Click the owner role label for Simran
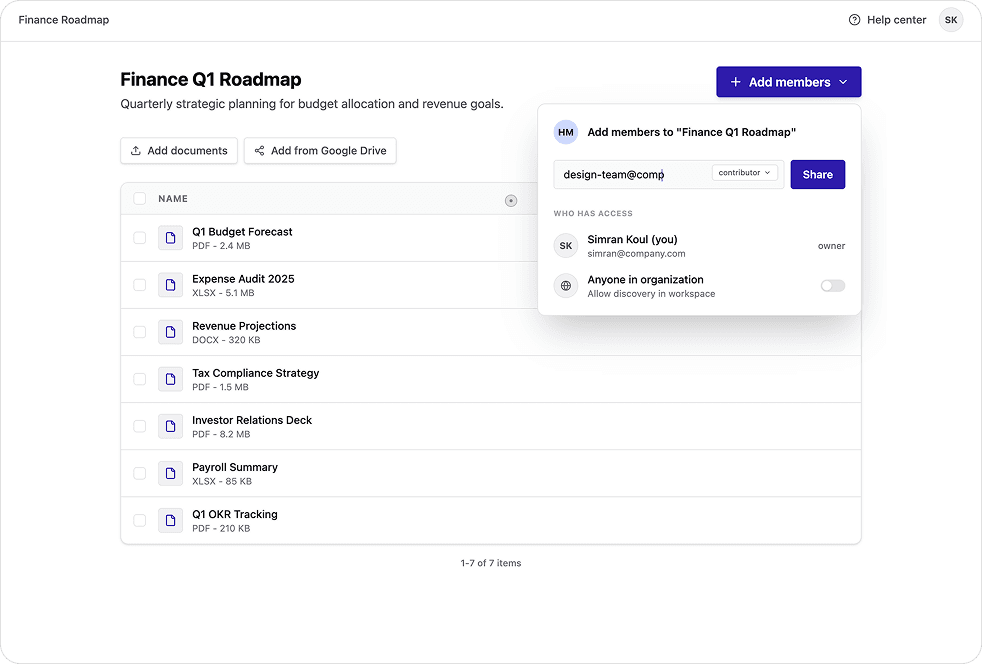Screen dimensions: 982x664 (x=831, y=246)
